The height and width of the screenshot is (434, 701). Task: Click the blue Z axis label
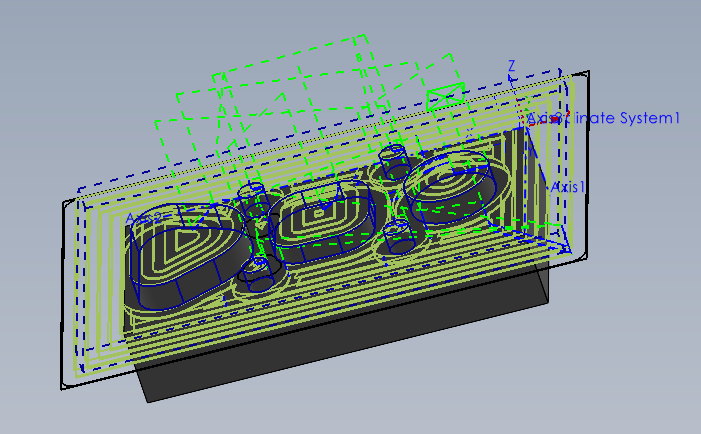click(x=511, y=66)
